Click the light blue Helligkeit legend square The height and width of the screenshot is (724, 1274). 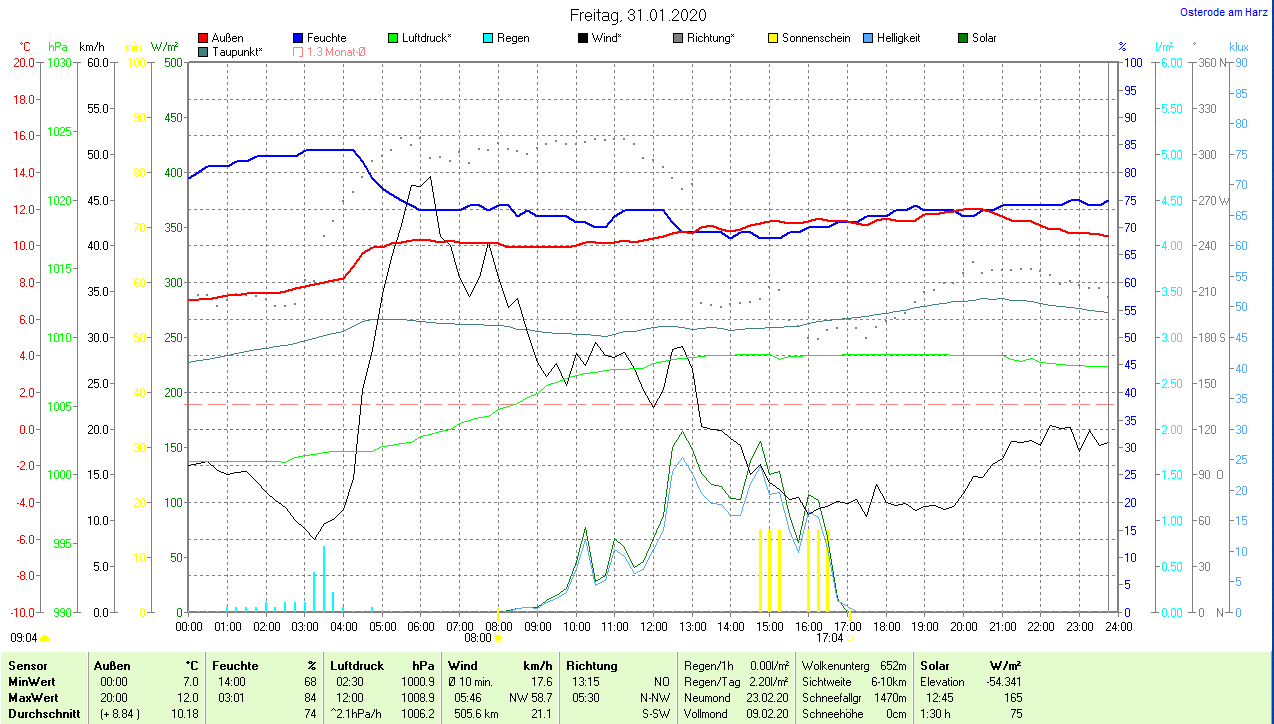pos(868,38)
